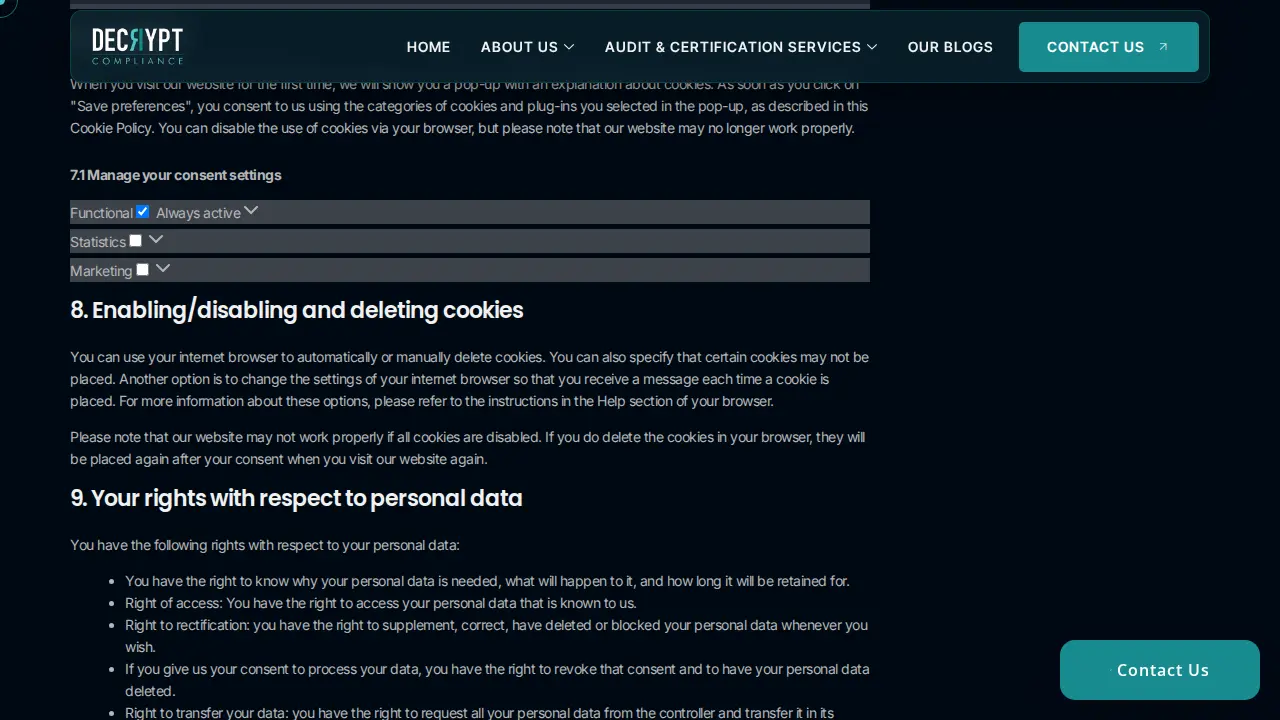Click the Decrypt Compliance logo
The width and height of the screenshot is (1280, 720).
pos(137,46)
